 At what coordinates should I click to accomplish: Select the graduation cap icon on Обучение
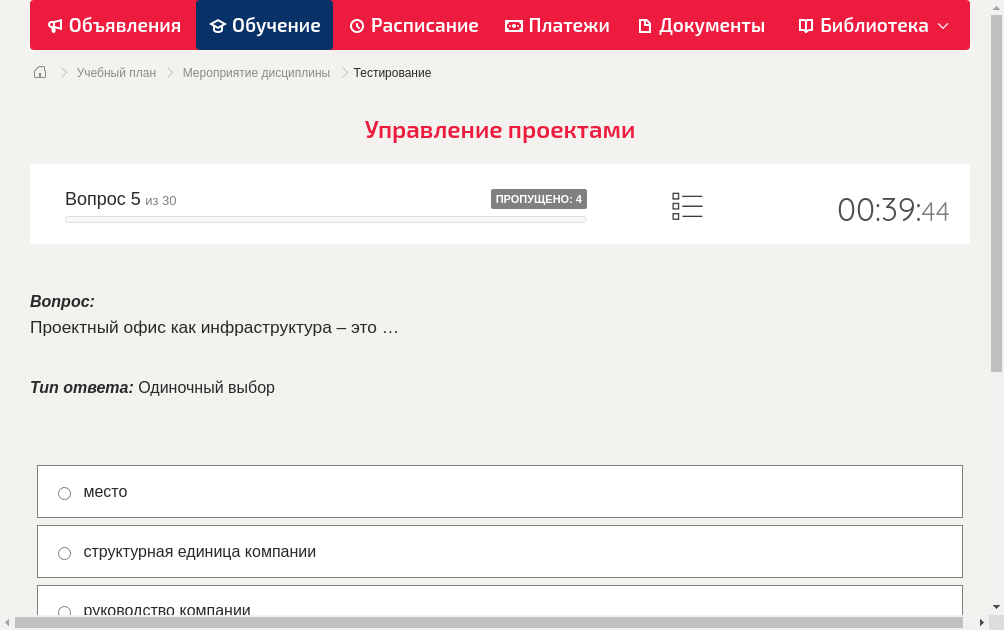pos(219,25)
